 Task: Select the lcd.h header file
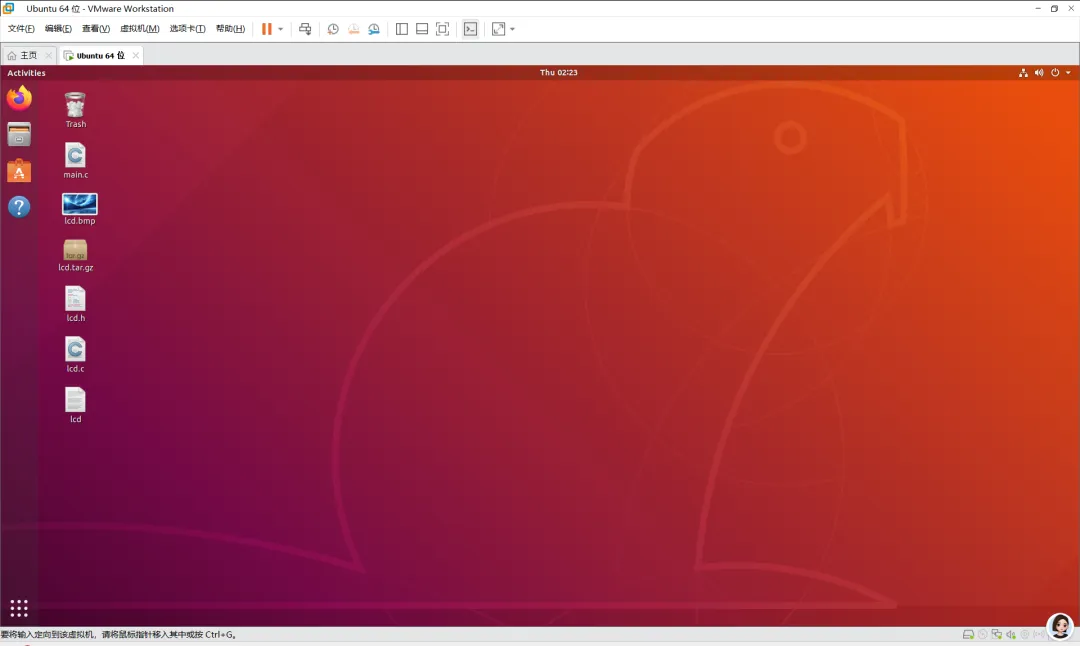click(x=75, y=304)
